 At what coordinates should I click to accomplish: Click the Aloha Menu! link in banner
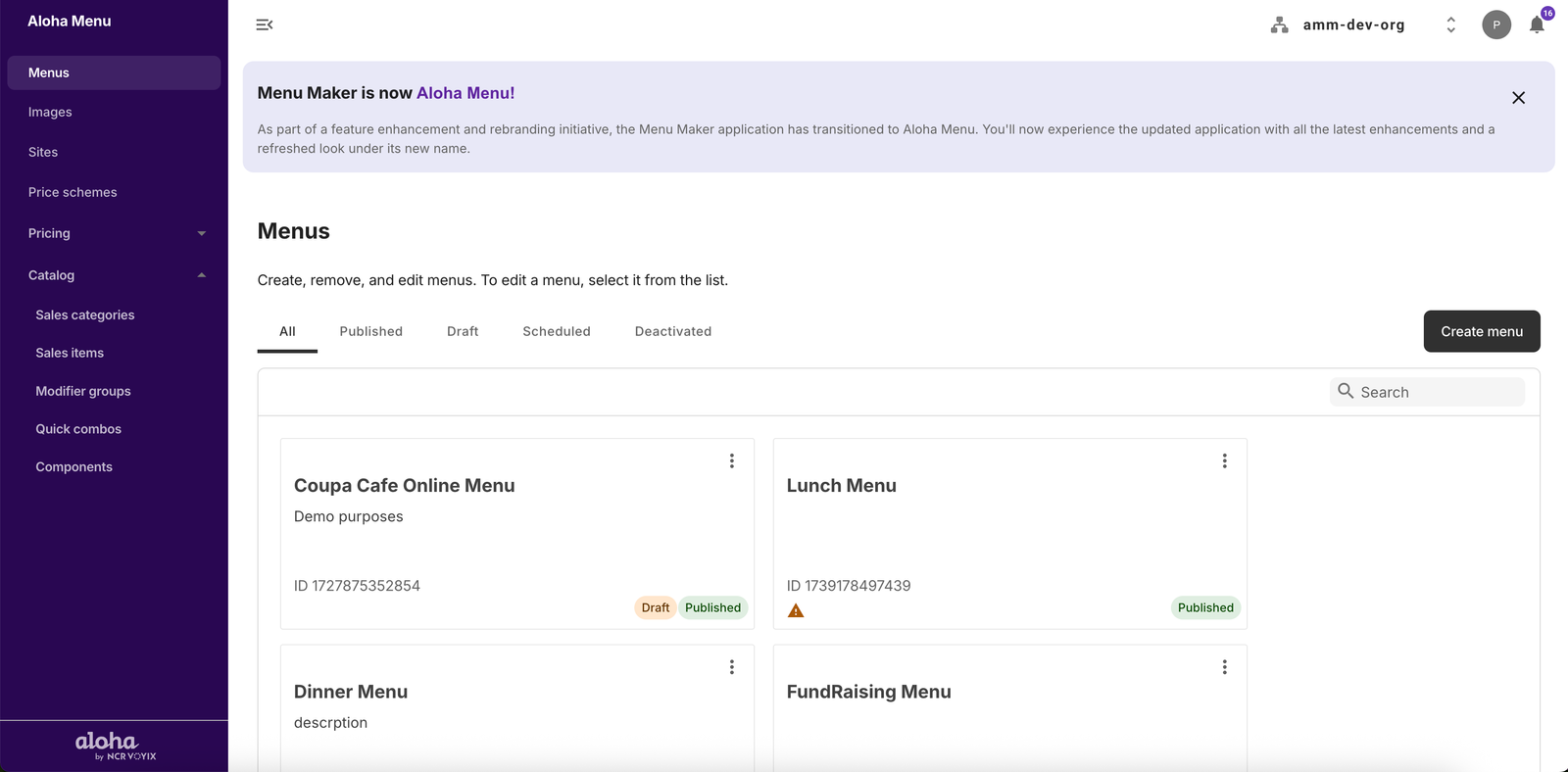pos(465,93)
